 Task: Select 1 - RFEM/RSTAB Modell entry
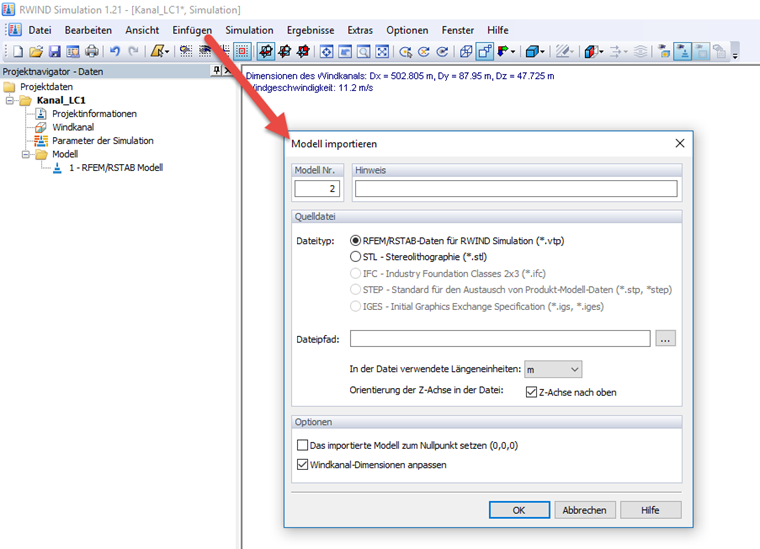116,168
